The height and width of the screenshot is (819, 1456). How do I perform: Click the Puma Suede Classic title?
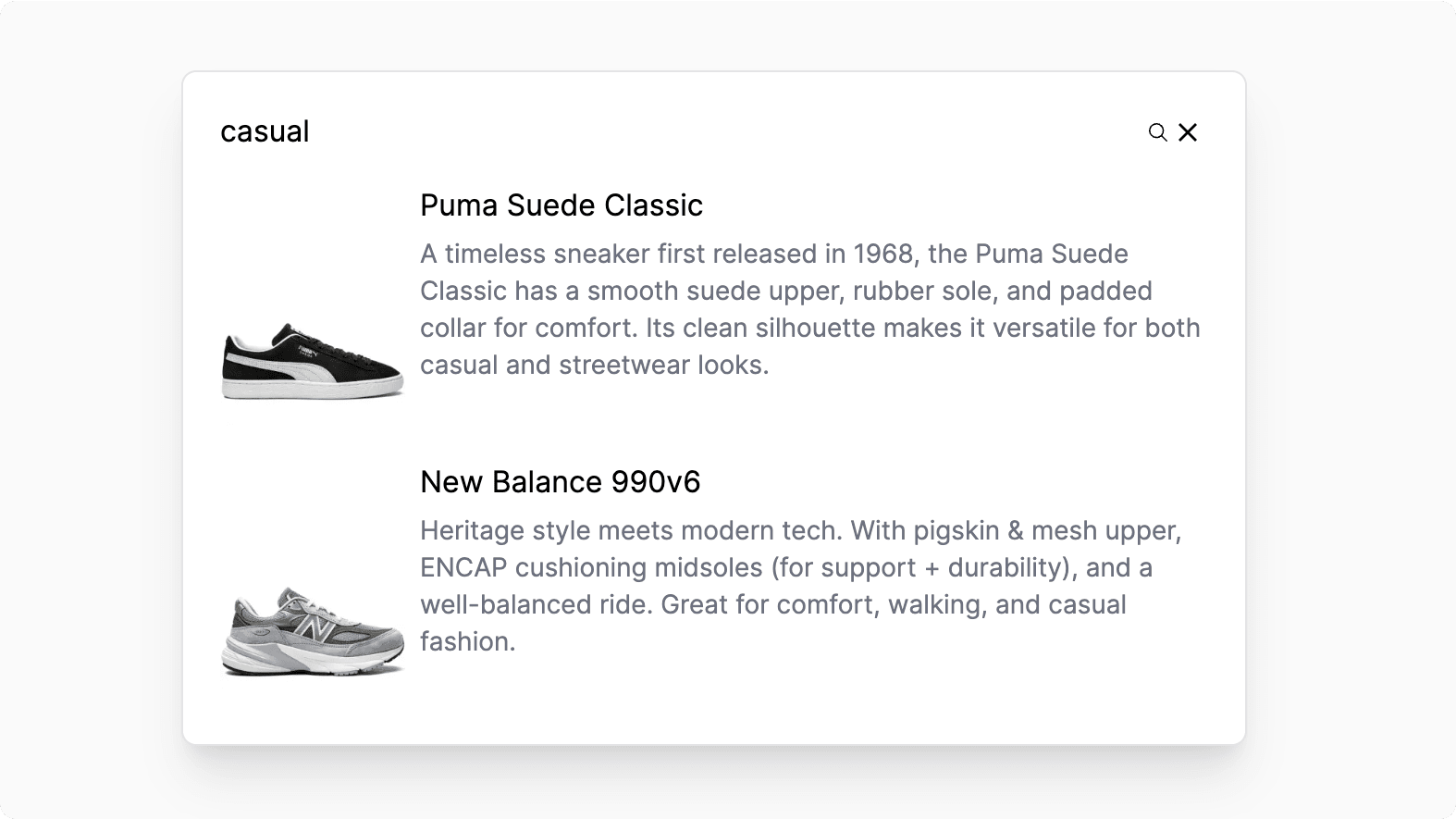click(561, 205)
